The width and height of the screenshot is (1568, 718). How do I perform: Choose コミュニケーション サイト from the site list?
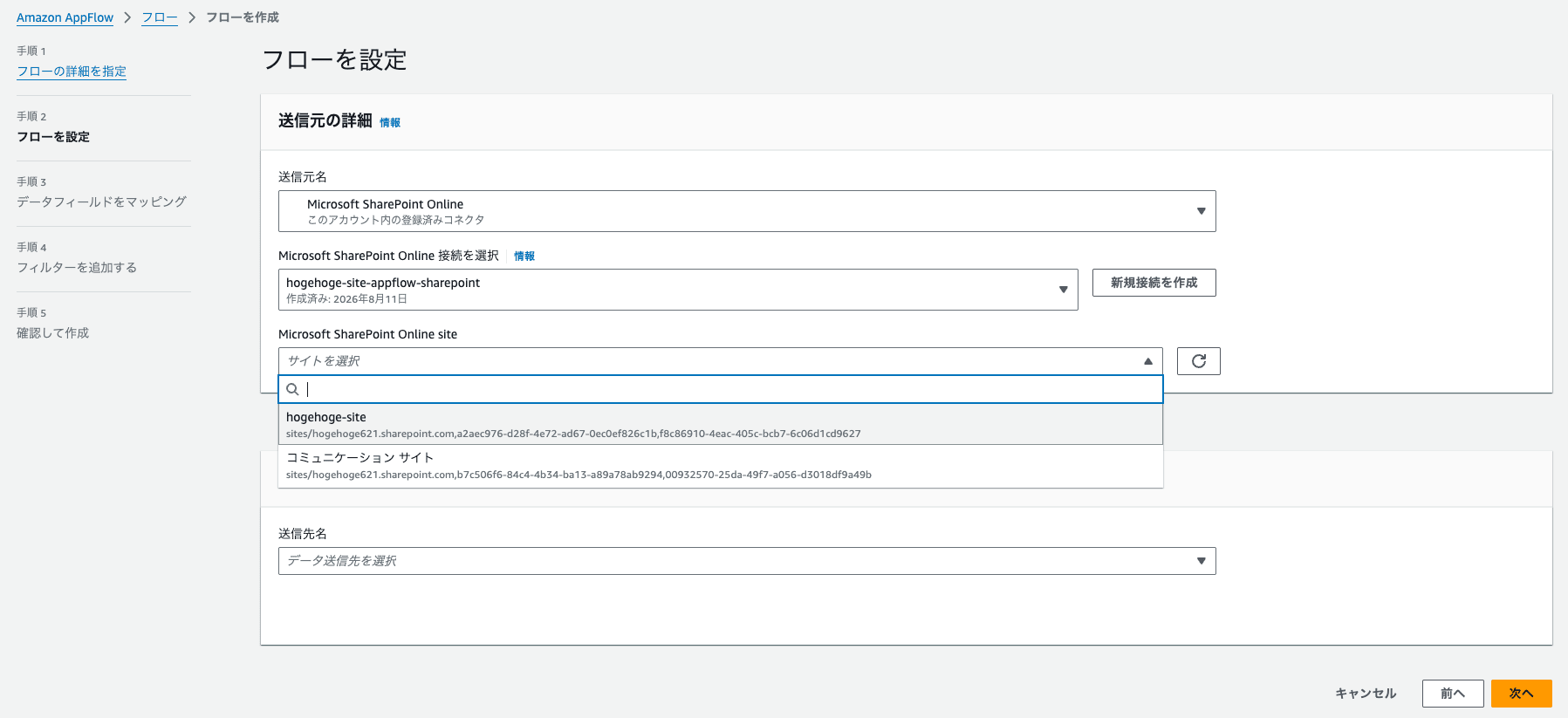pyautogui.click(x=721, y=466)
